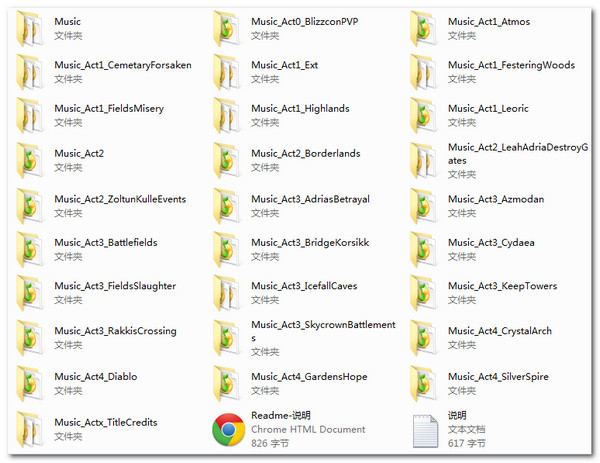The height and width of the screenshot is (463, 600).
Task: Select the Music_Act1_Ext folder icon
Action: pos(227,72)
